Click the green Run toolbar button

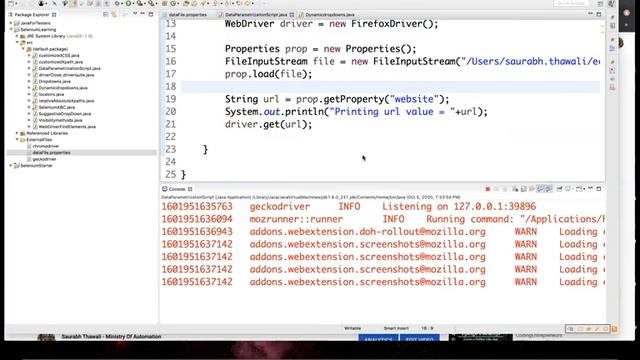click(128, 4)
